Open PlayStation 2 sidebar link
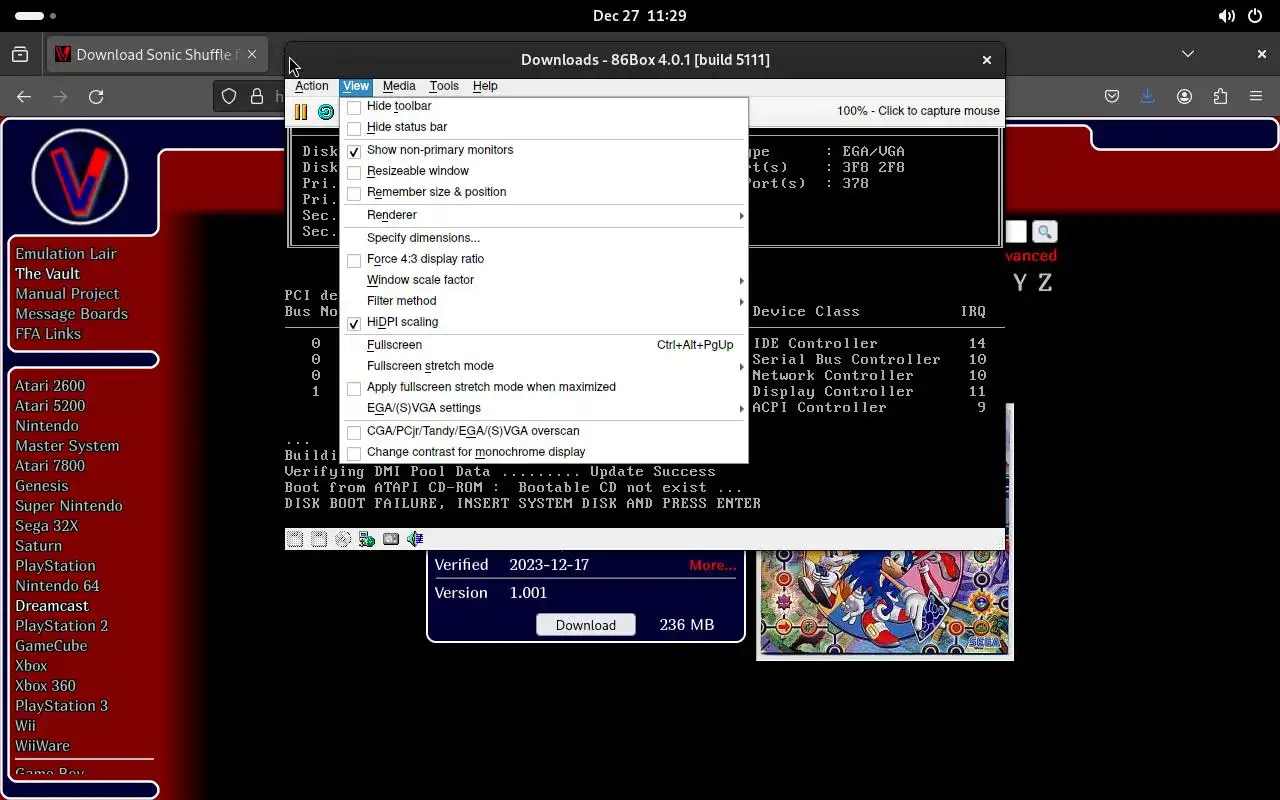1280x800 pixels. pyautogui.click(x=61, y=626)
